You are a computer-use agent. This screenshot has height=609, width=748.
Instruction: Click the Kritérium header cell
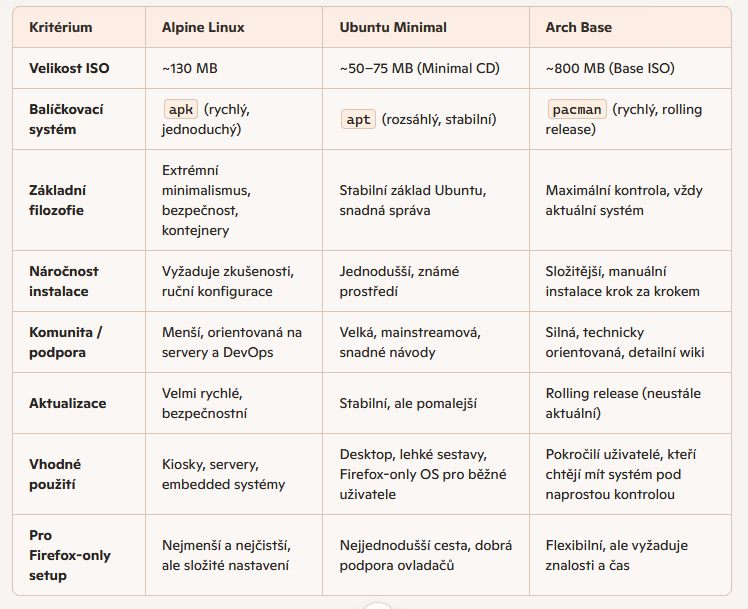tap(62, 27)
